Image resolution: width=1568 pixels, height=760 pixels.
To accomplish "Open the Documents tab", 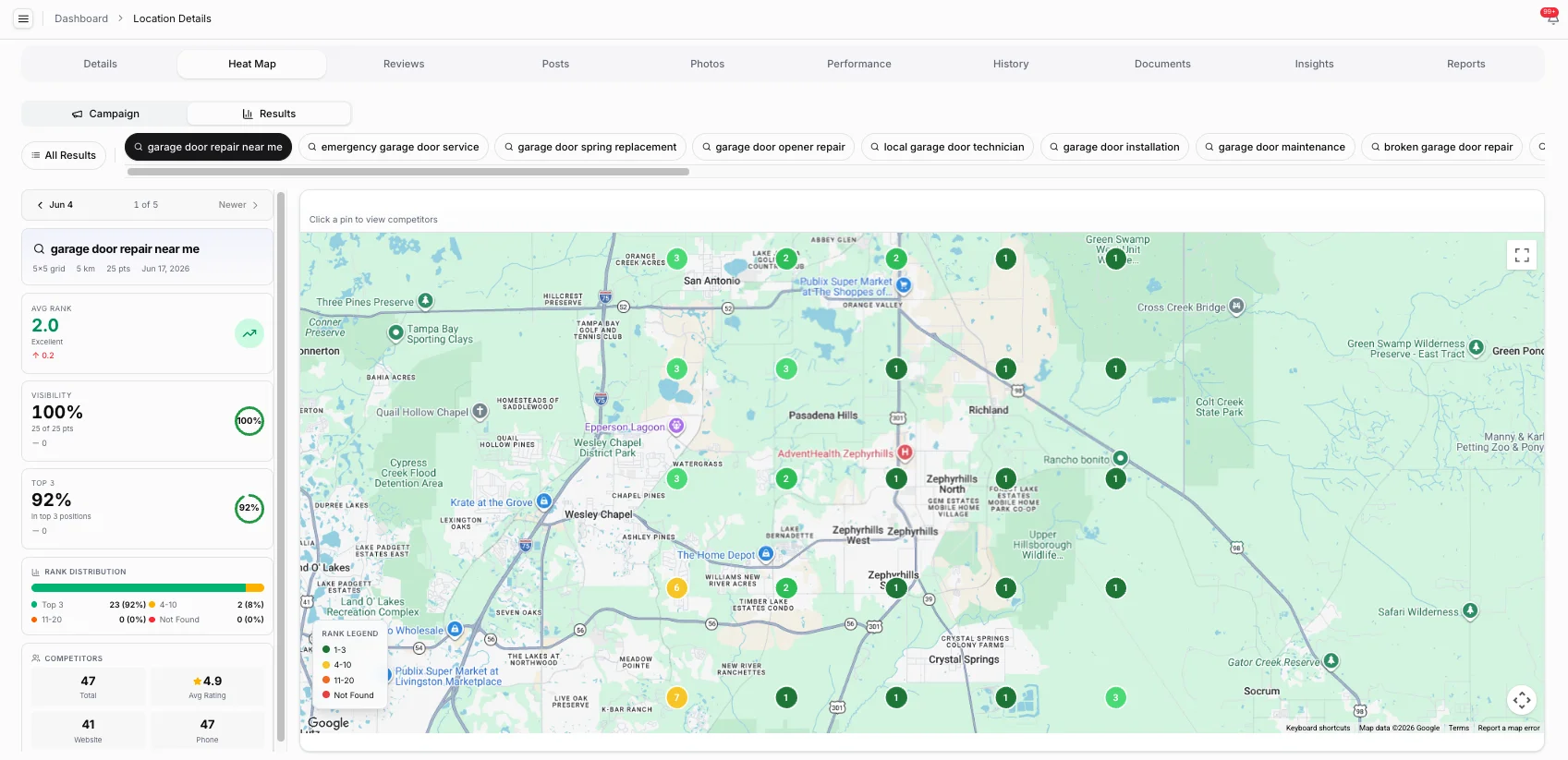I will (x=1162, y=64).
